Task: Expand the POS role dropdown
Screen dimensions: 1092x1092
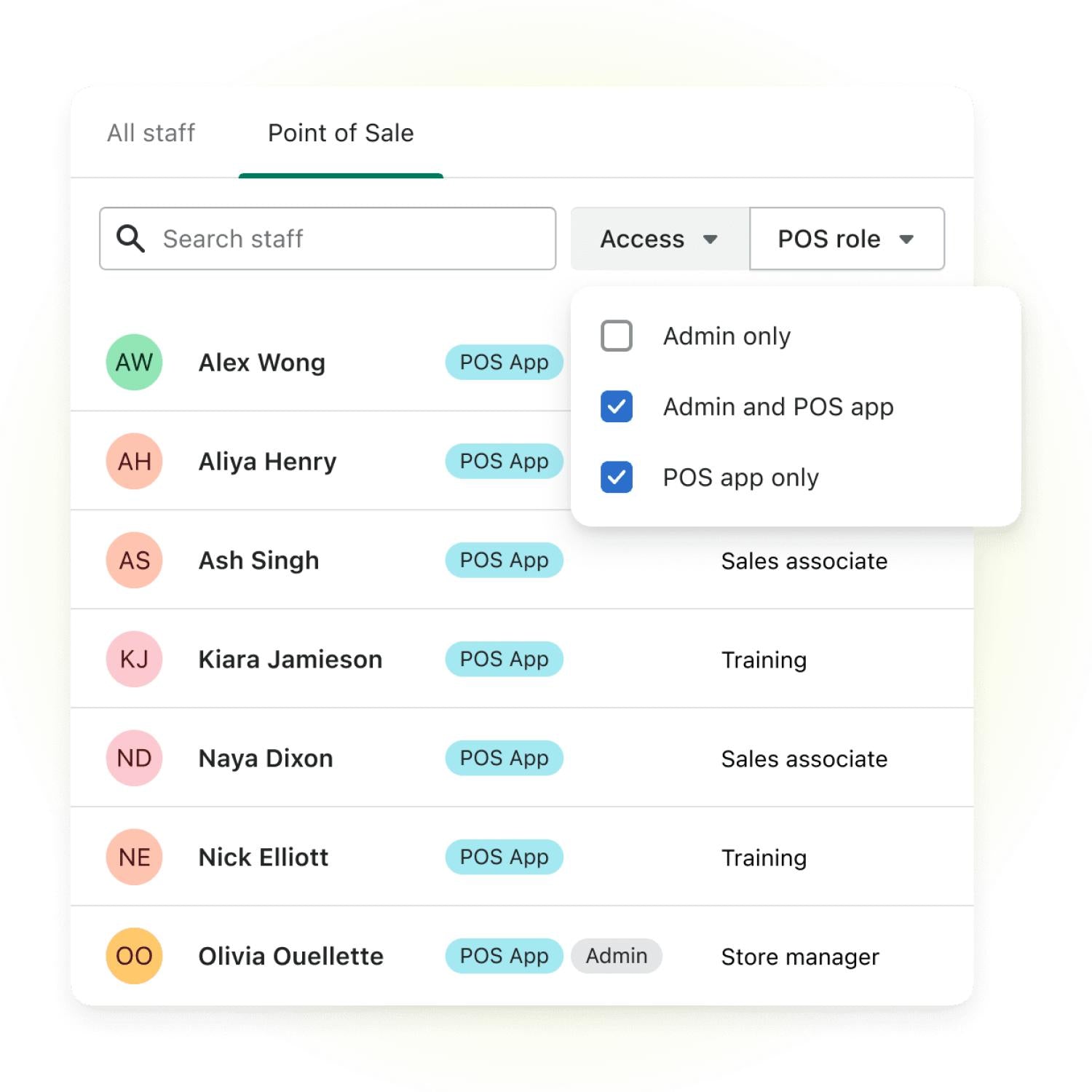Action: pos(846,239)
